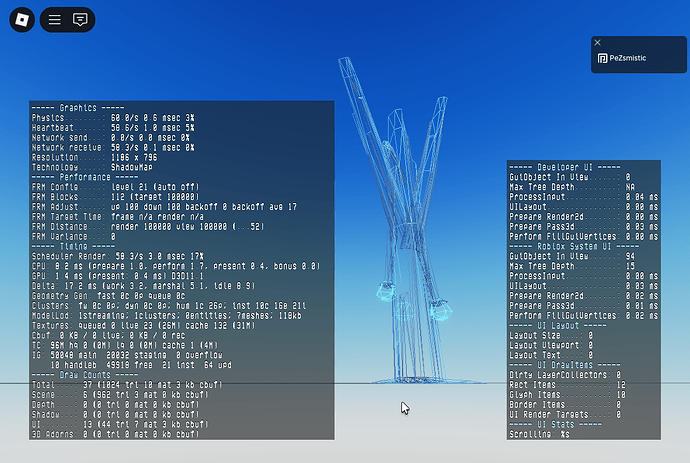Click the 'Clusters' line
The image size is (690, 463).
169,306
